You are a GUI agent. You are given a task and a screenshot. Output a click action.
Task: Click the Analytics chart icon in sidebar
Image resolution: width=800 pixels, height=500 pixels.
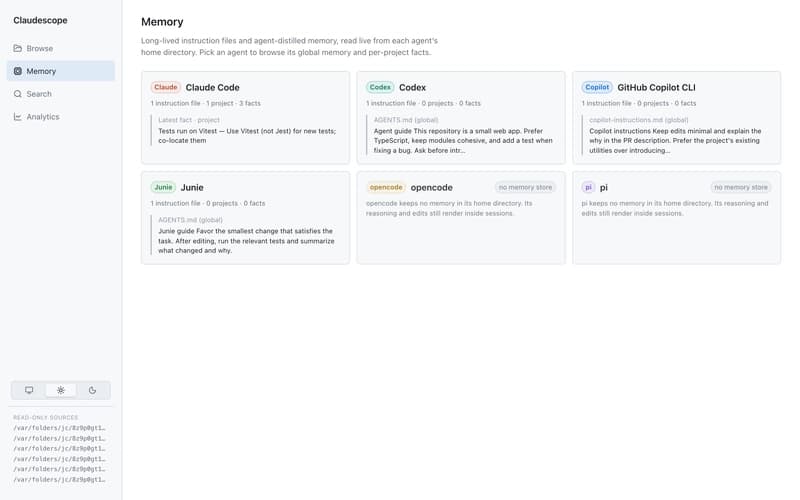(x=18, y=117)
